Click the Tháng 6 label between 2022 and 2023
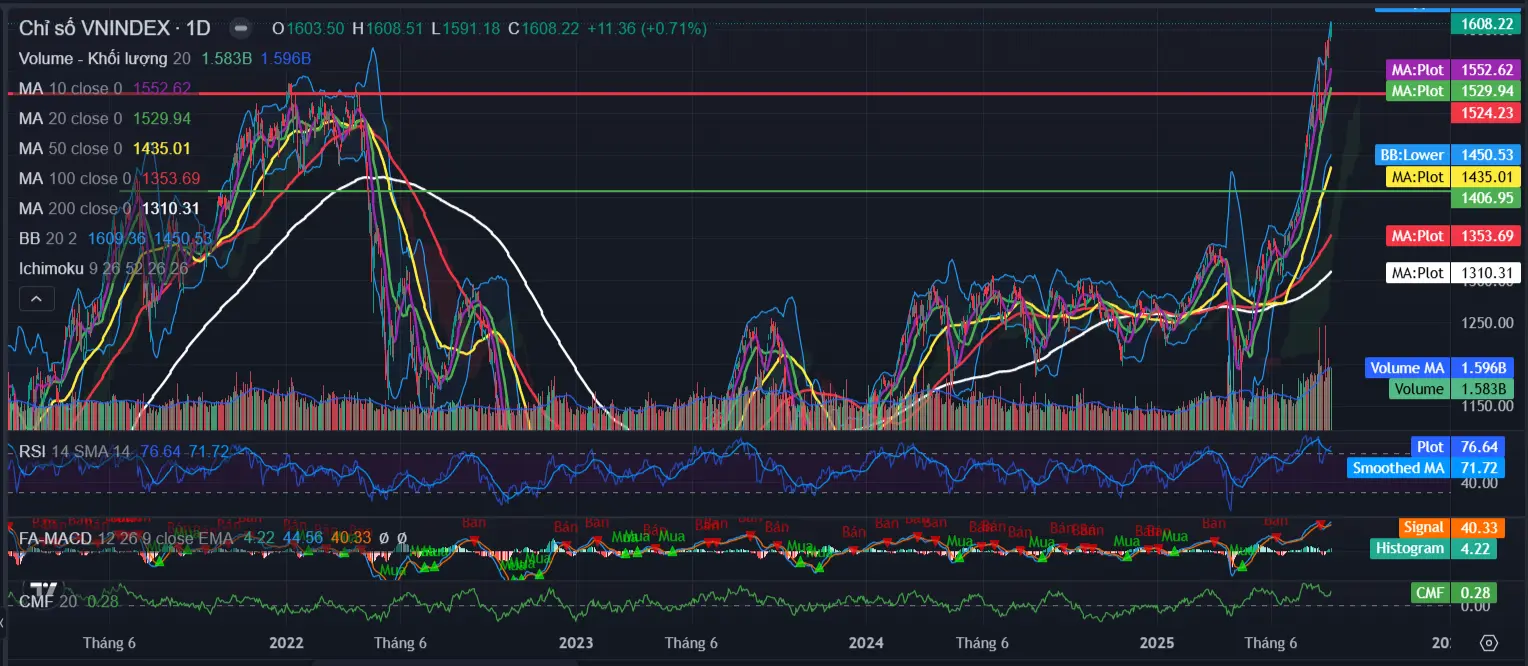Image resolution: width=1528 pixels, height=666 pixels. pos(401,643)
